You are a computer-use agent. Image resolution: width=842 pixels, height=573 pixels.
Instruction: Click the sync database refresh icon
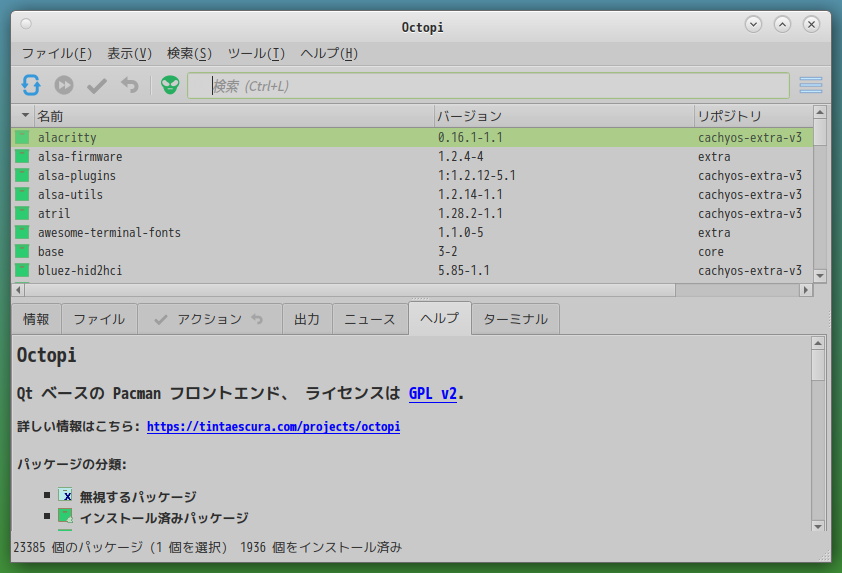tap(31, 85)
